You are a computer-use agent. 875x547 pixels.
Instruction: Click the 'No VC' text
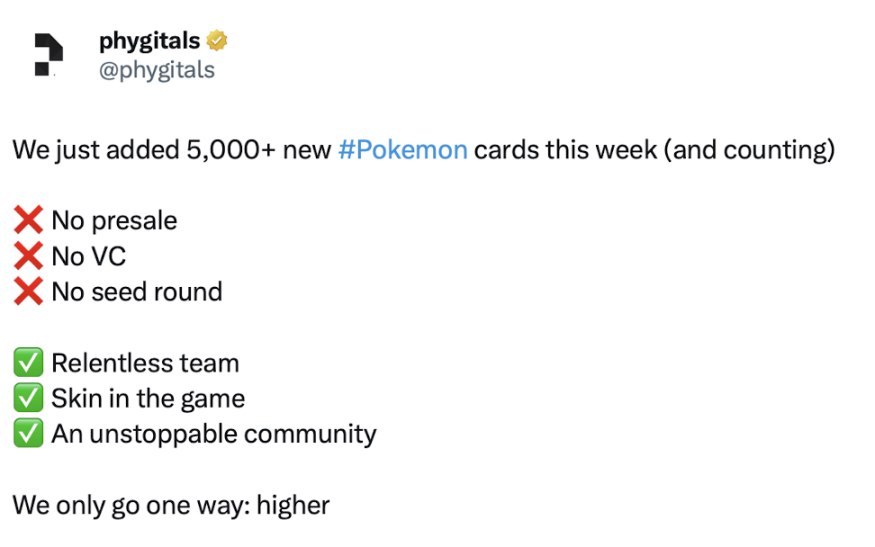coord(89,256)
